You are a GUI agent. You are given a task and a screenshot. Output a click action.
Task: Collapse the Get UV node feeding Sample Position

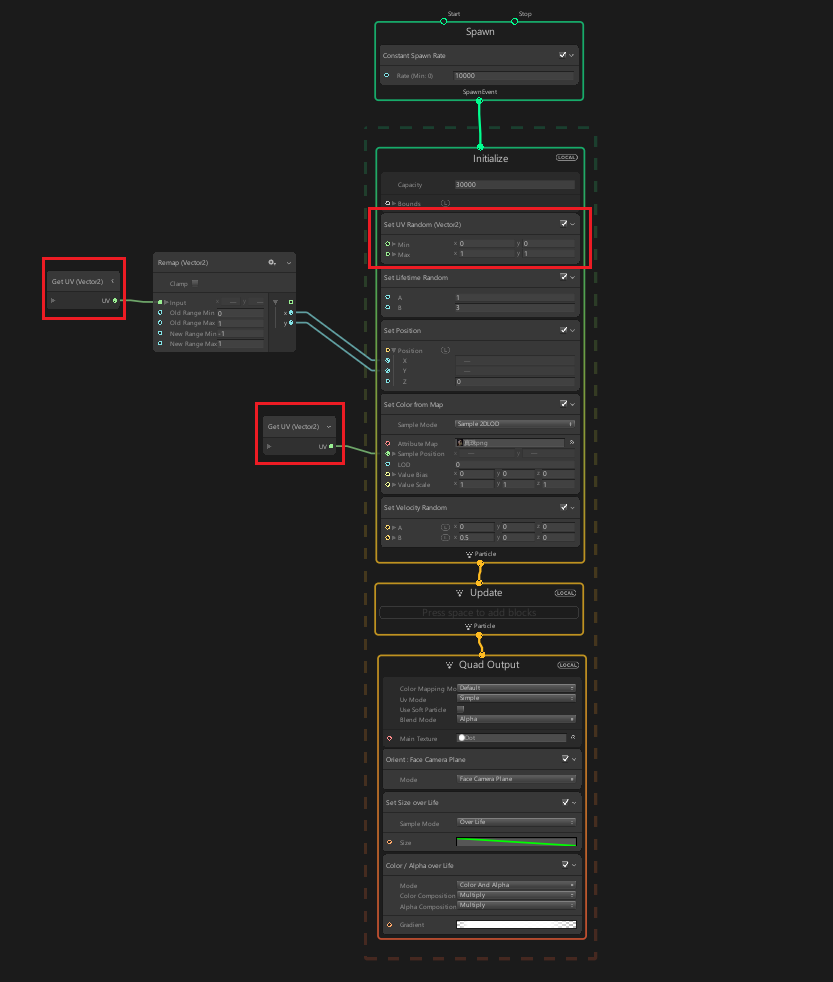point(329,426)
